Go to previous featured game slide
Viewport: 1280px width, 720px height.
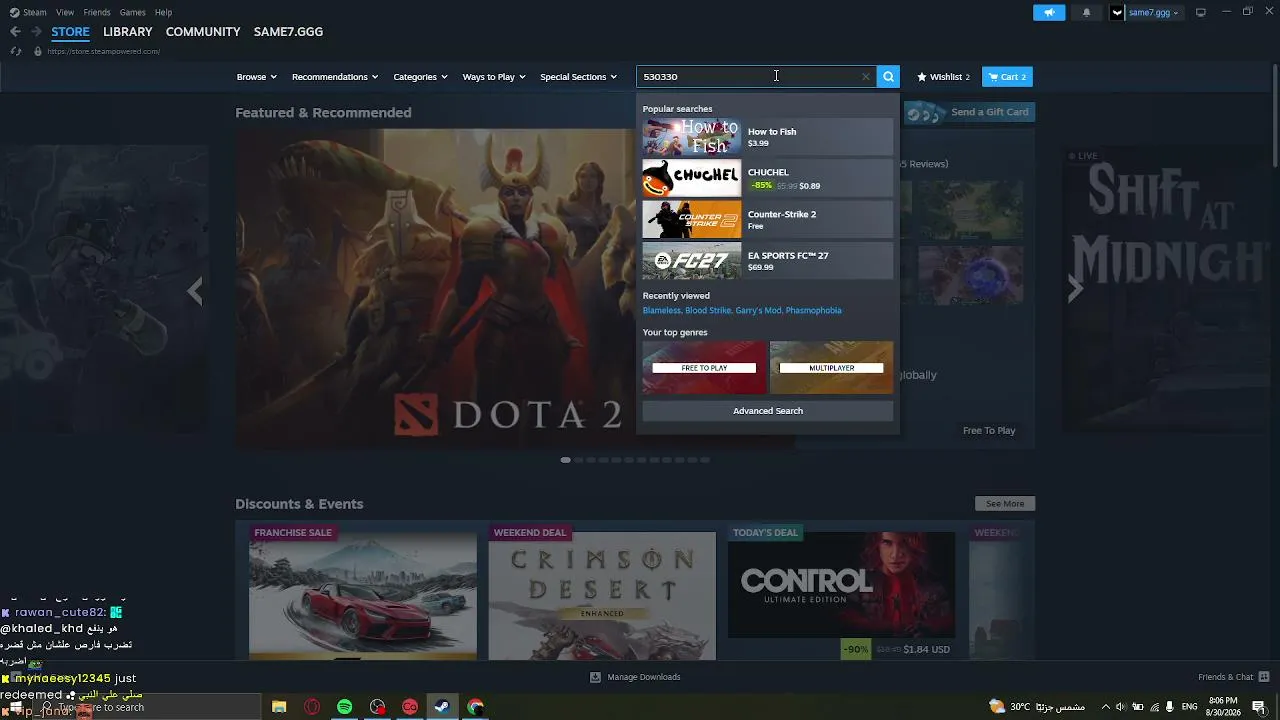(195, 290)
